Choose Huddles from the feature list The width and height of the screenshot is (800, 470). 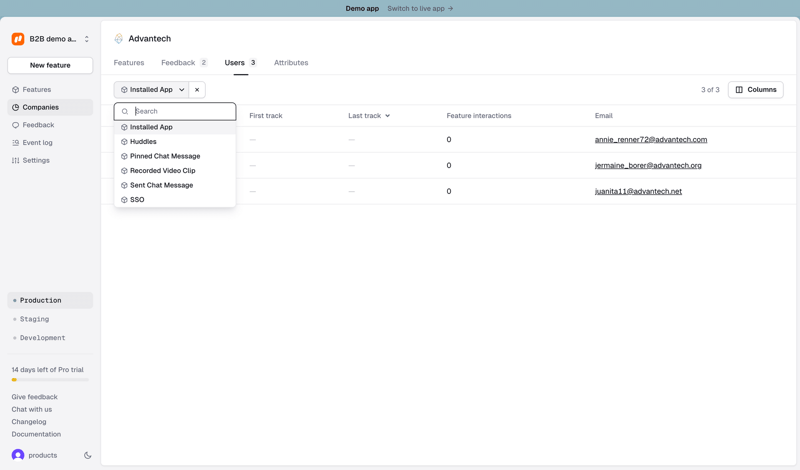pos(175,141)
